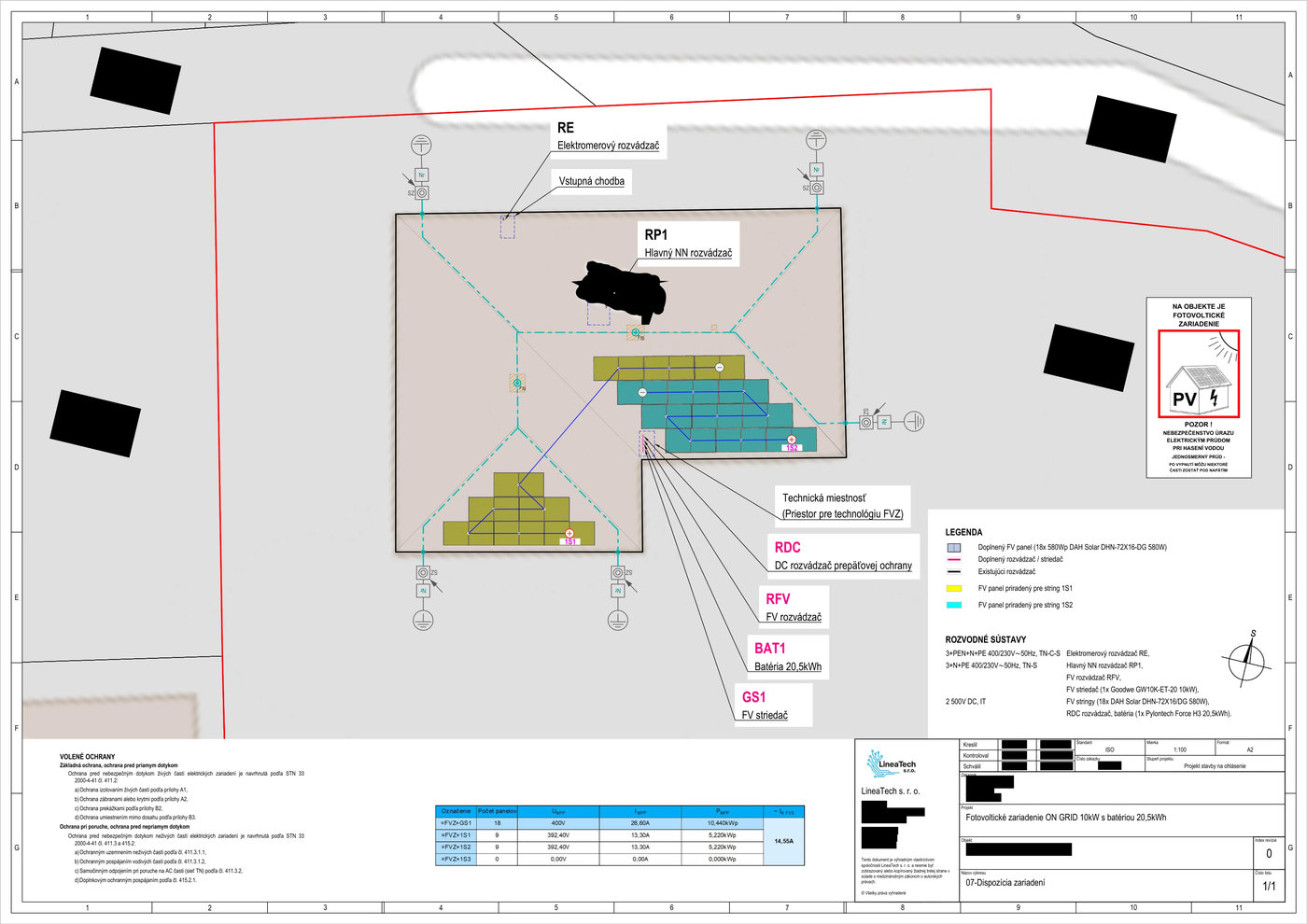This screenshot has width=1307, height=924.
Task: Click the bold RP1 callout label
Action: pyautogui.click(x=656, y=234)
